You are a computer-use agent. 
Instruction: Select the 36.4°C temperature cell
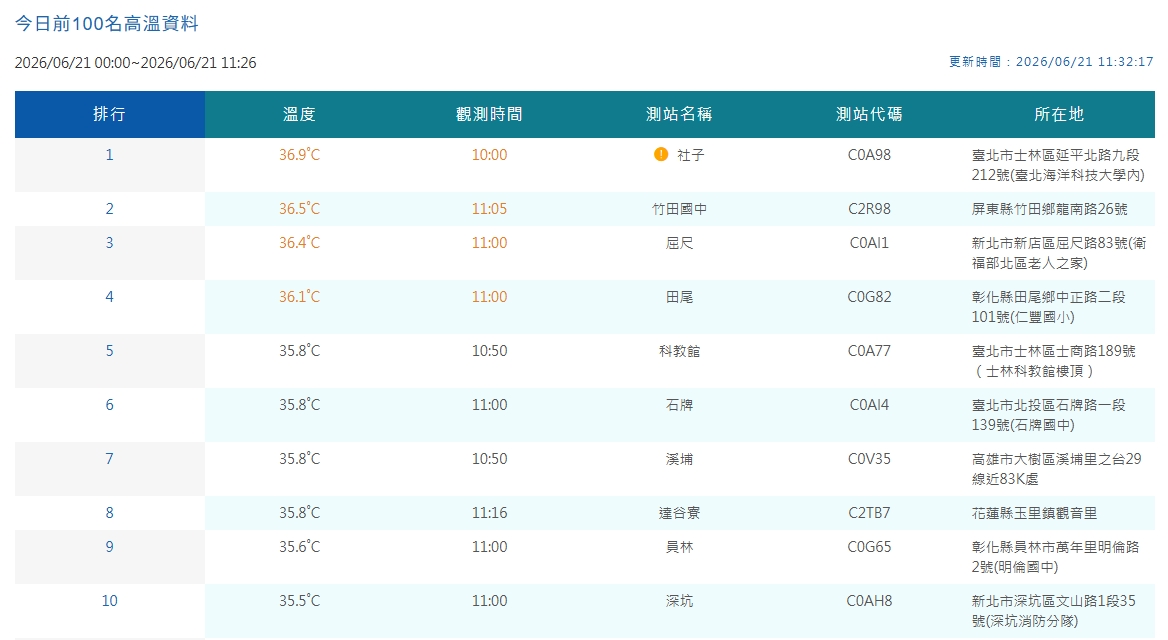pyautogui.click(x=299, y=243)
